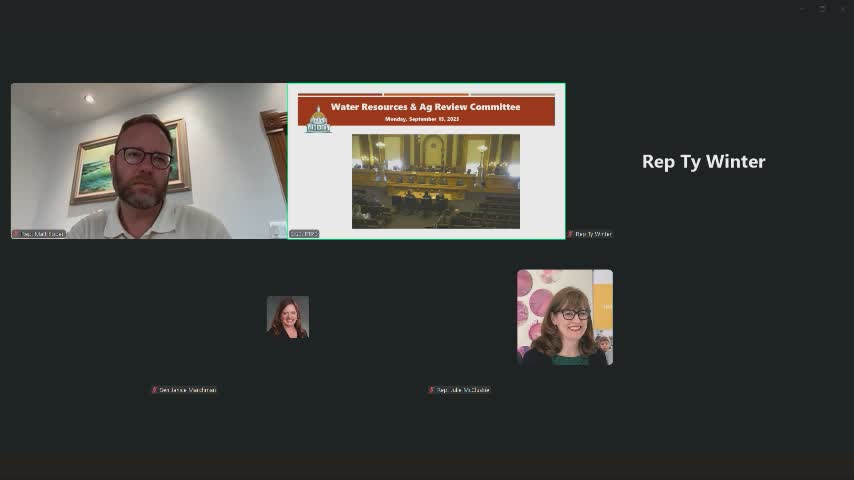Image resolution: width=854 pixels, height=480 pixels.
Task: Select the Water Resources & Ag Review Committee slide tile
Action: click(x=426, y=161)
